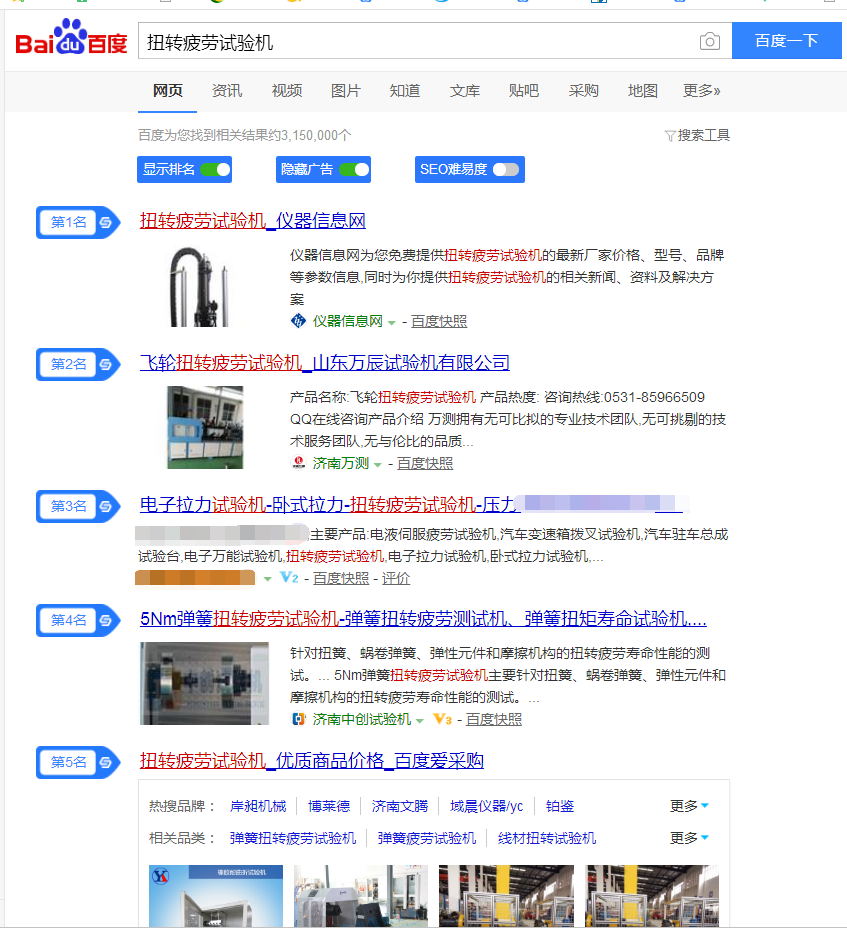This screenshot has width=847, height=931.
Task: Switch to the 文库 tab
Action: (x=465, y=91)
